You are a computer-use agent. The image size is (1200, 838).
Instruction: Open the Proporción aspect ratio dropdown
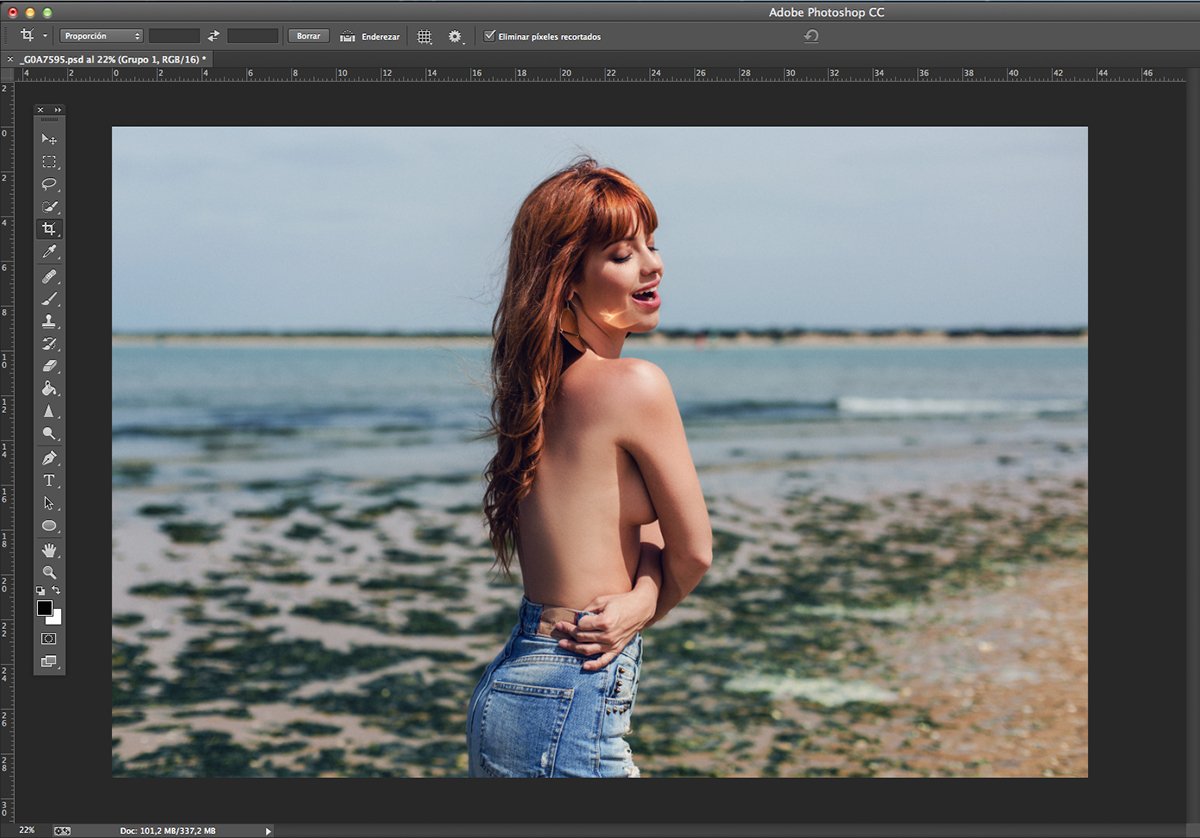tap(101, 36)
